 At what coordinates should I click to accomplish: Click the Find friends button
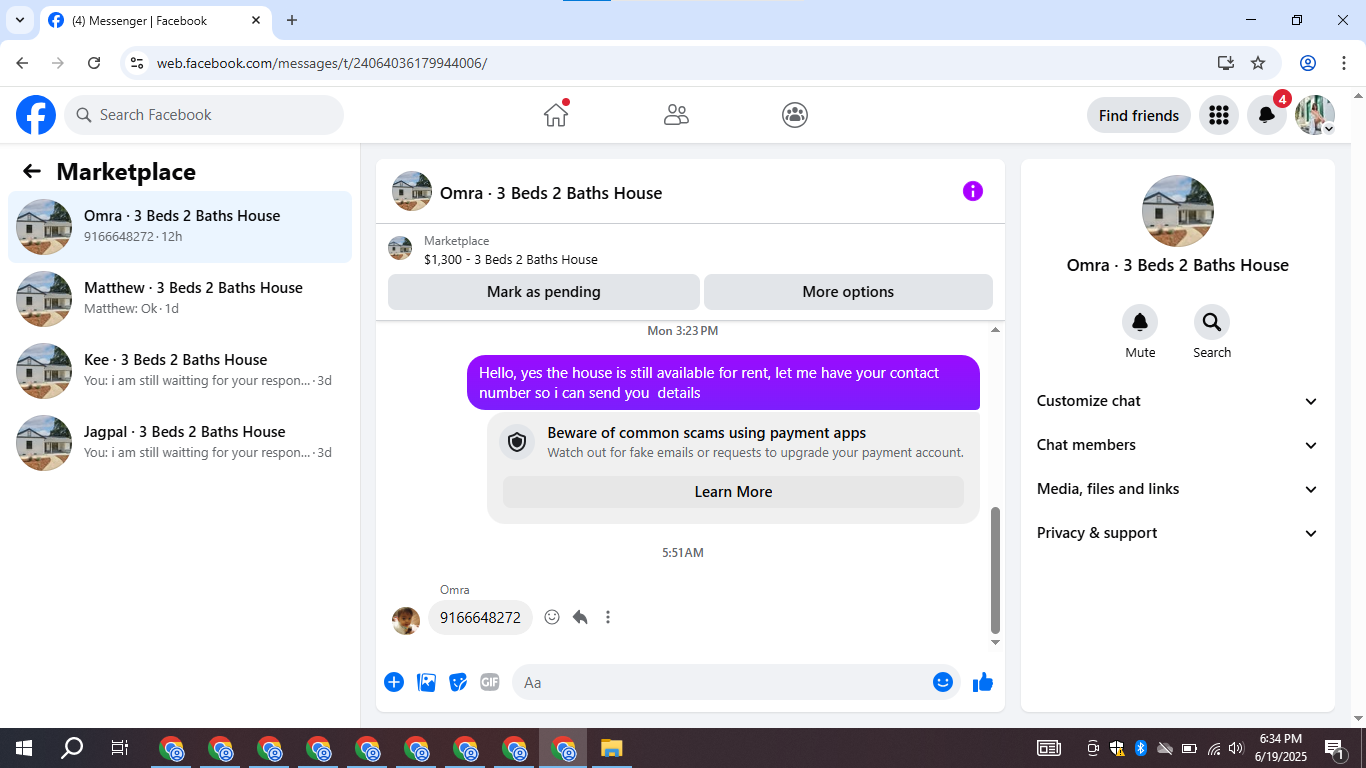tap(1139, 115)
